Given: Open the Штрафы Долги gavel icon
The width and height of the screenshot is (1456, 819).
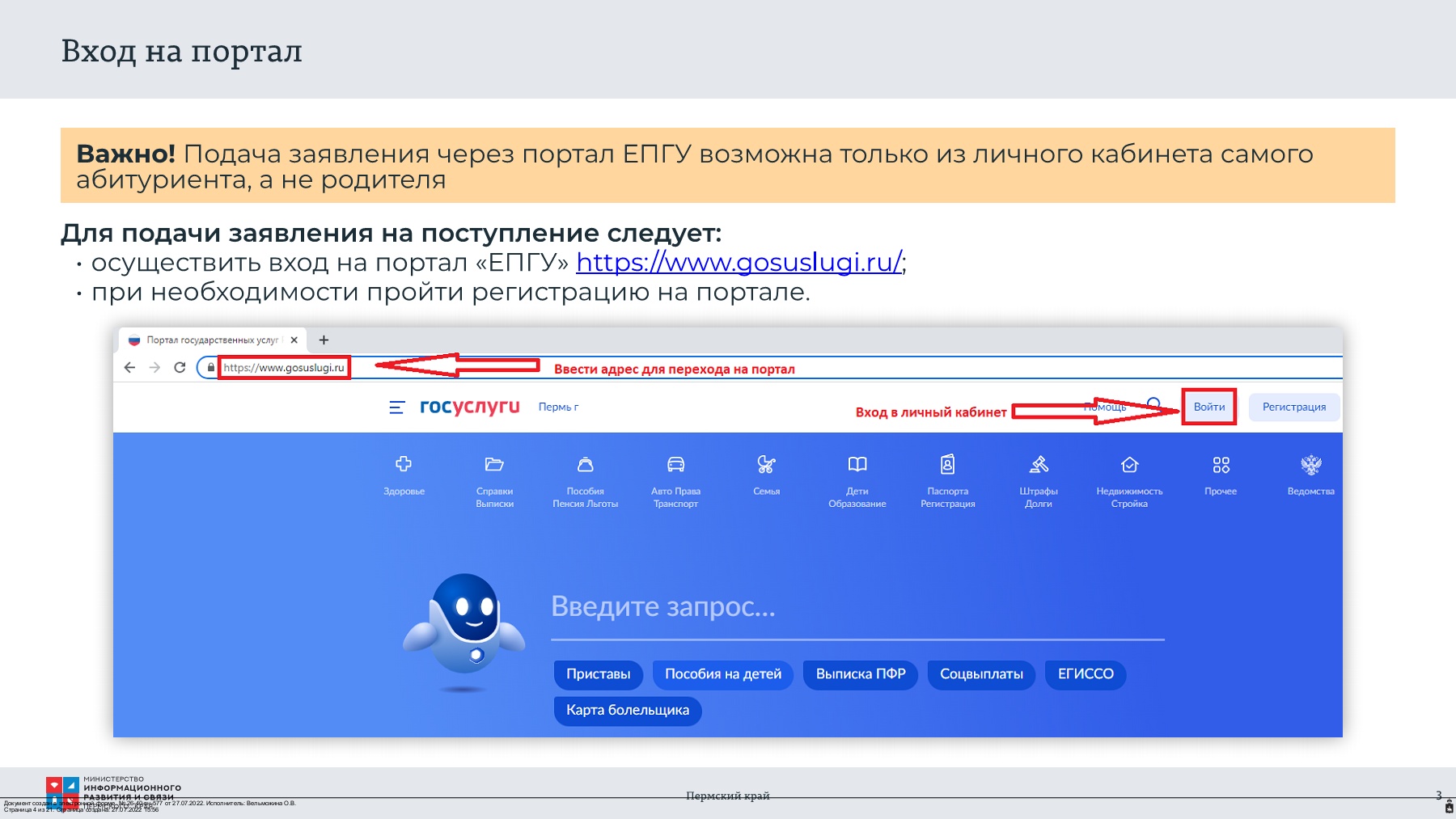Looking at the screenshot, I should tap(1039, 464).
